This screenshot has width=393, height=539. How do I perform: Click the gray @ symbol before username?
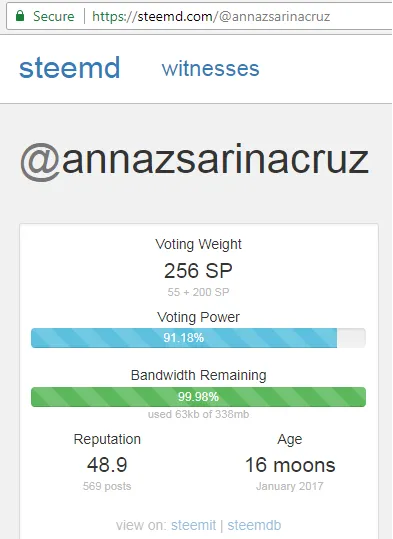(40, 162)
